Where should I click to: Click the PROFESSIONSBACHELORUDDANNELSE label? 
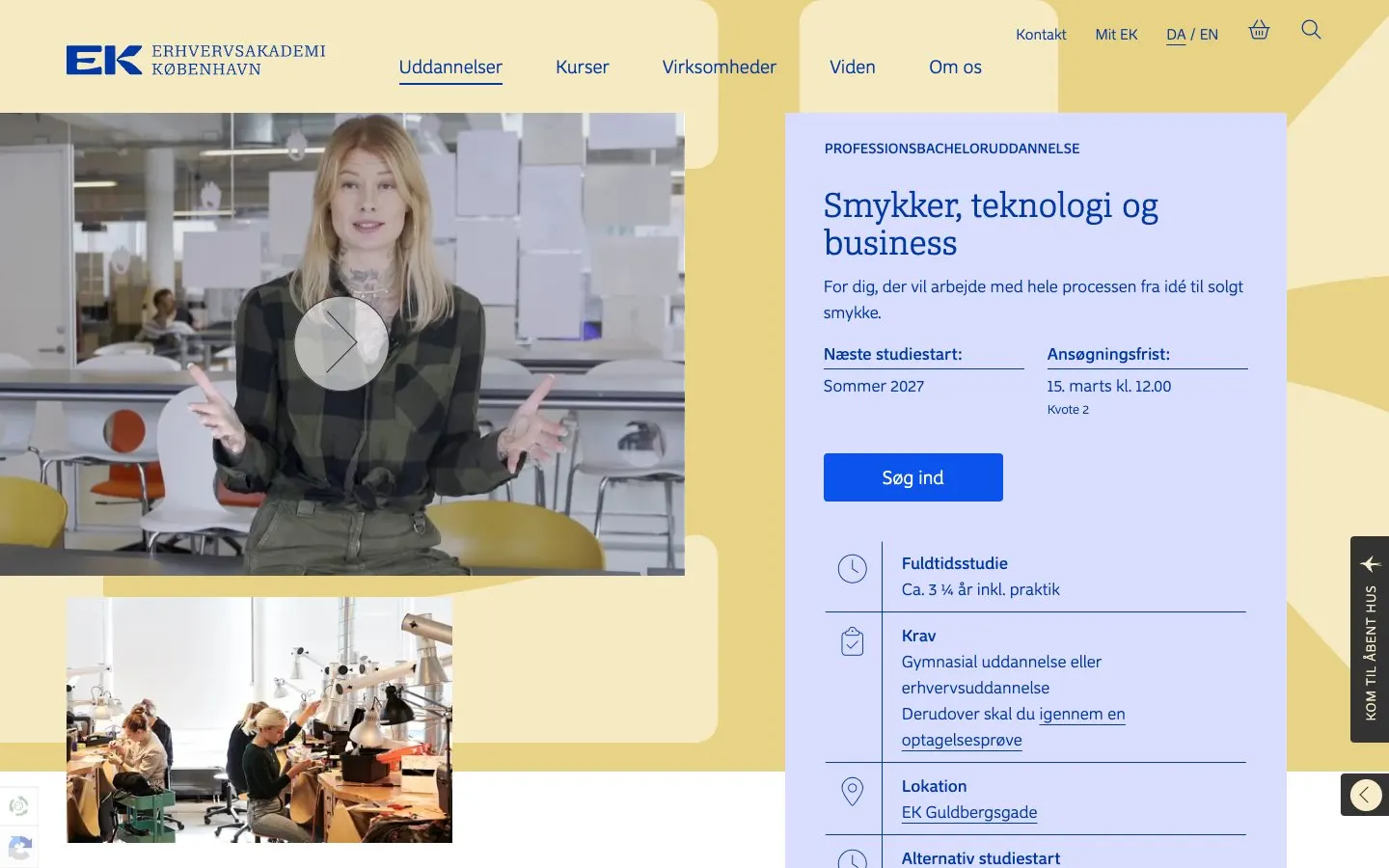pyautogui.click(x=952, y=149)
